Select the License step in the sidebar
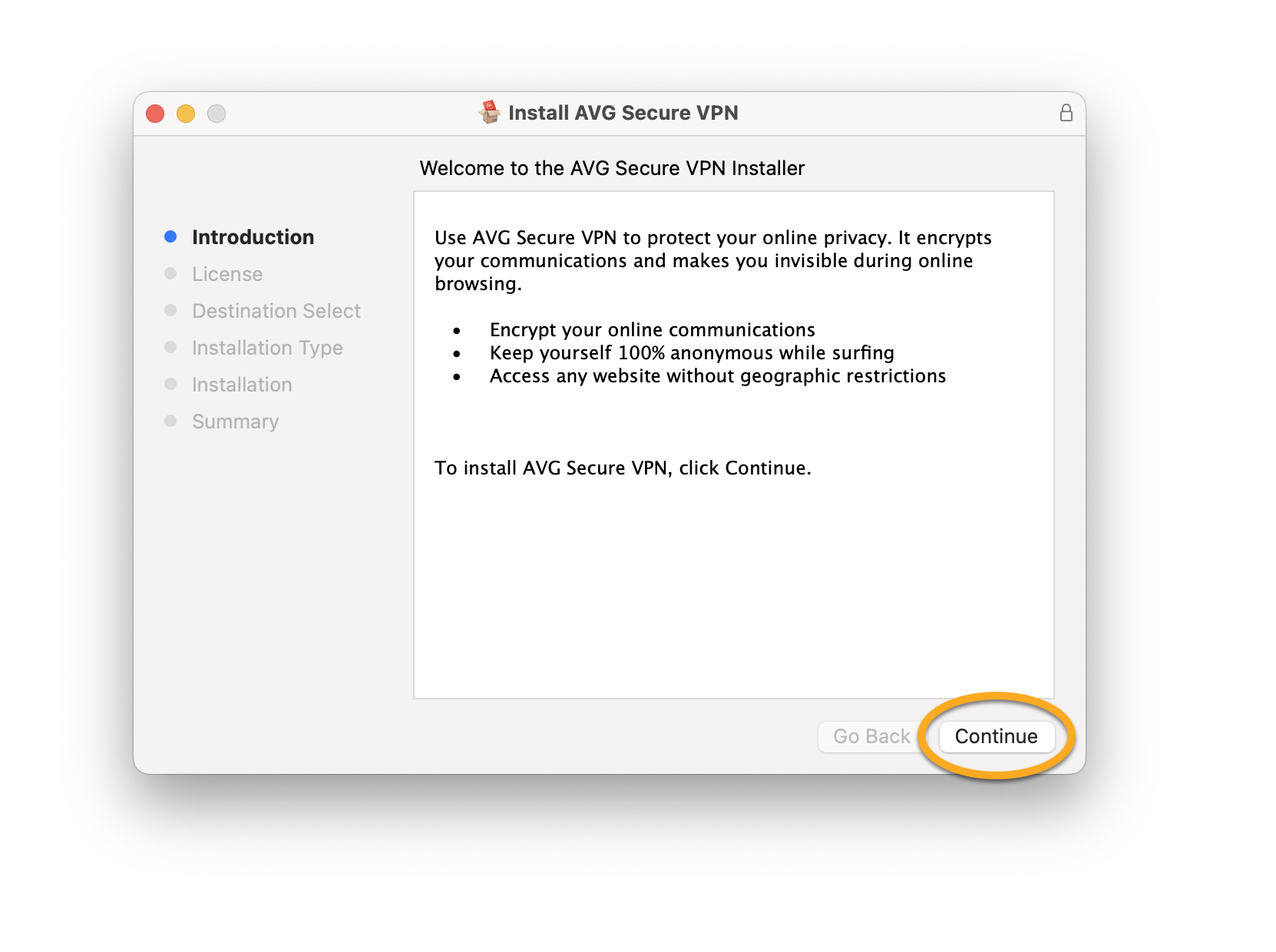Image resolution: width=1276 pixels, height=952 pixels. click(x=227, y=274)
